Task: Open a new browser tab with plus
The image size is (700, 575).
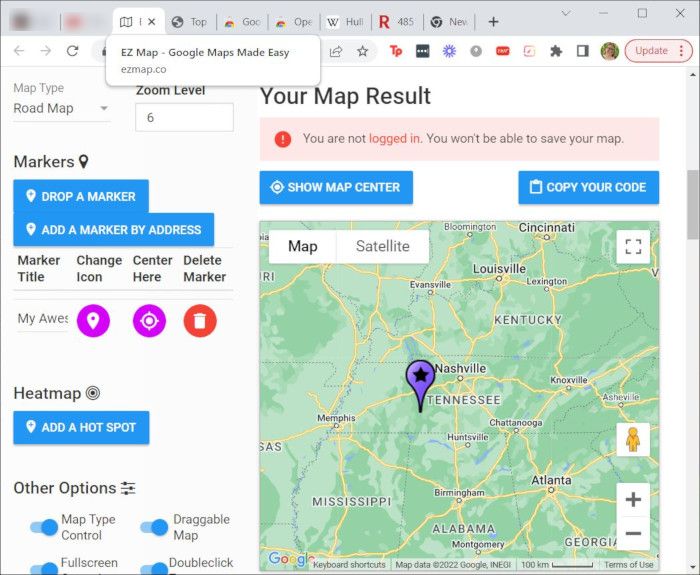Action: point(493,21)
